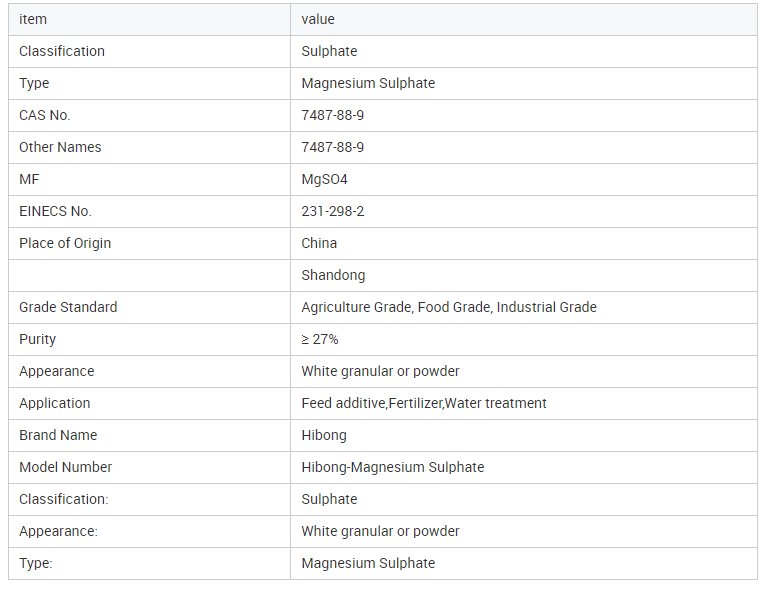The width and height of the screenshot is (765, 590).
Task: Click the Feed additive, Fertilizer, Water treatment value
Action: click(x=423, y=403)
